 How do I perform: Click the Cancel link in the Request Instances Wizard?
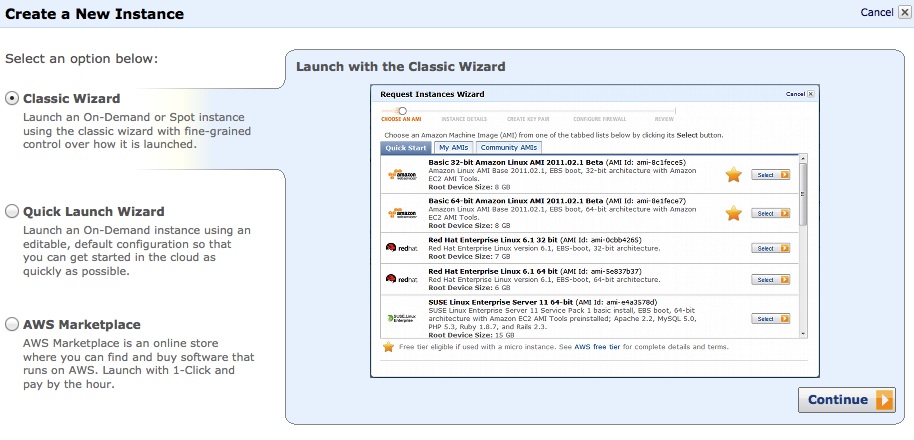[795, 94]
